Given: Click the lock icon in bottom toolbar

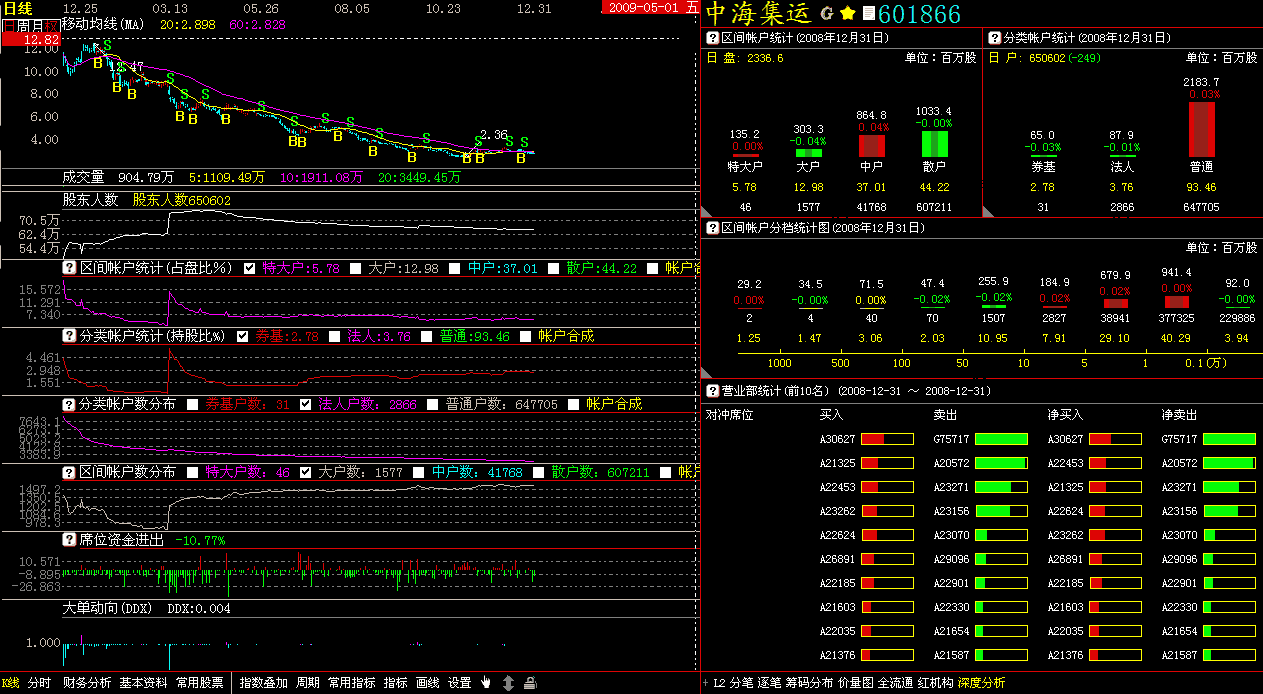Looking at the screenshot, I should tap(530, 683).
